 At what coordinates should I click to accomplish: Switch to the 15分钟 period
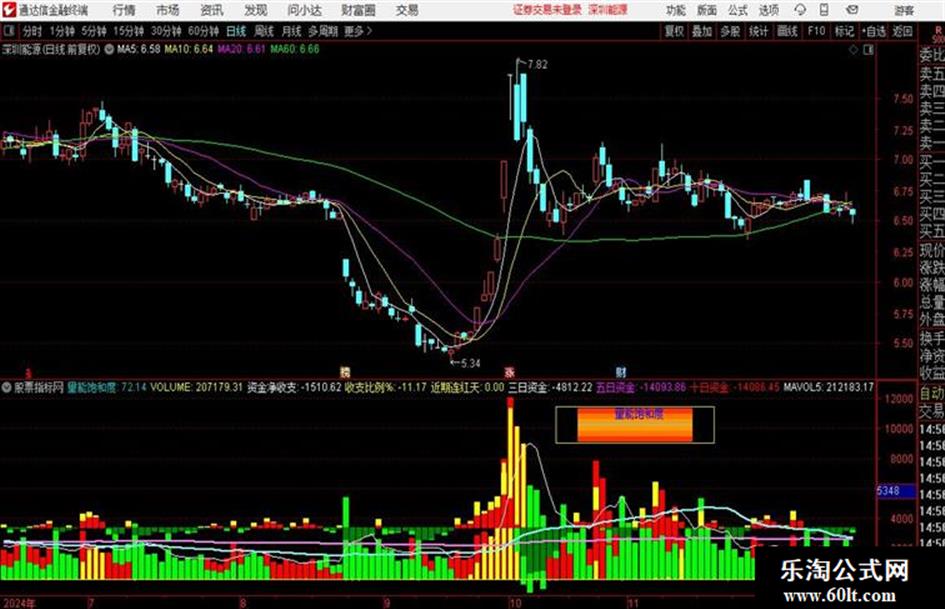(128, 31)
